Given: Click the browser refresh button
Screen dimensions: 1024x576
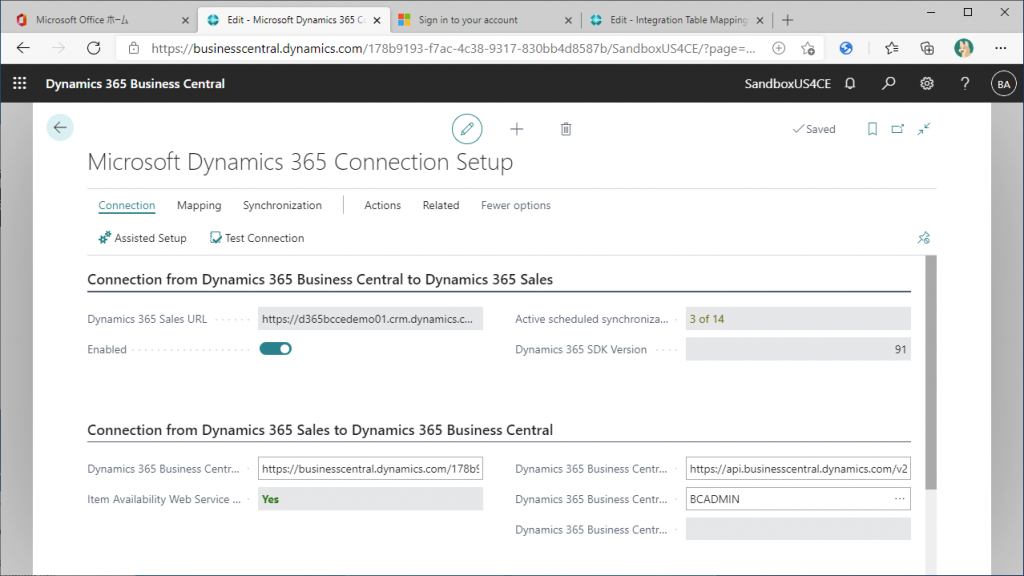Looking at the screenshot, I should (94, 48).
